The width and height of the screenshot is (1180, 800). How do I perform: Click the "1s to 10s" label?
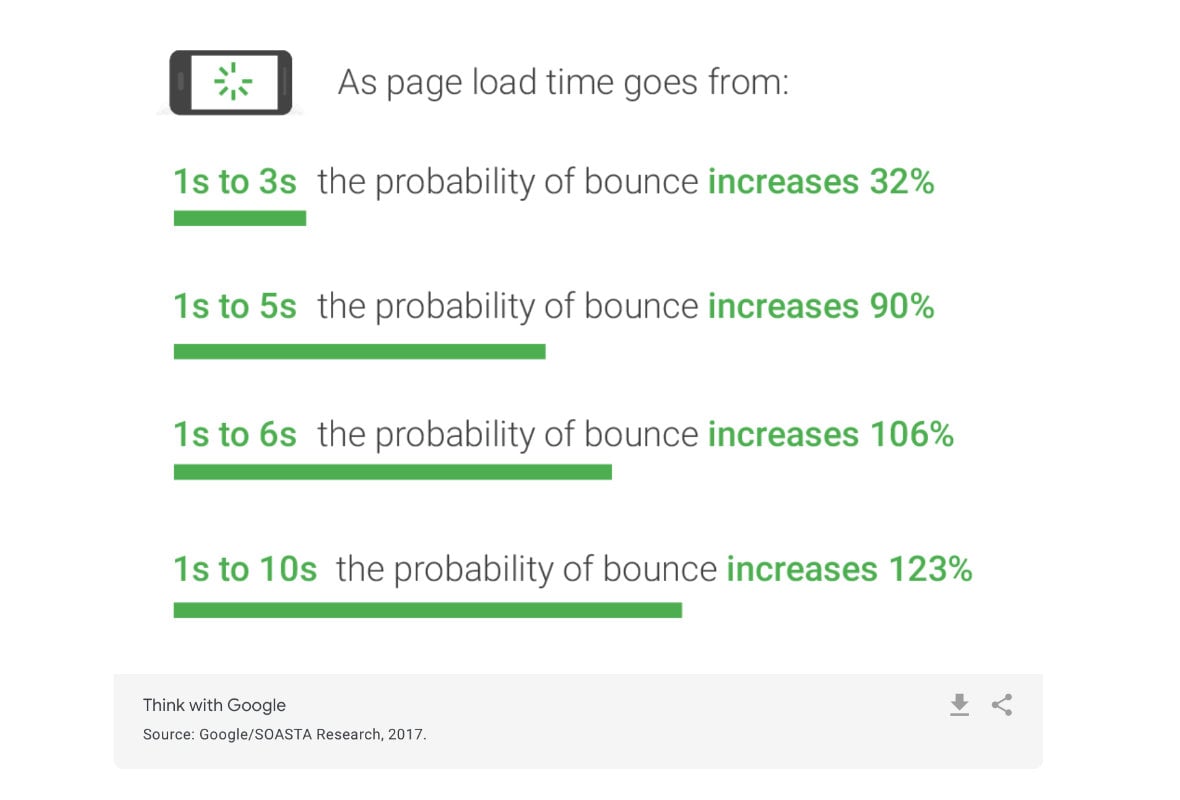[245, 569]
